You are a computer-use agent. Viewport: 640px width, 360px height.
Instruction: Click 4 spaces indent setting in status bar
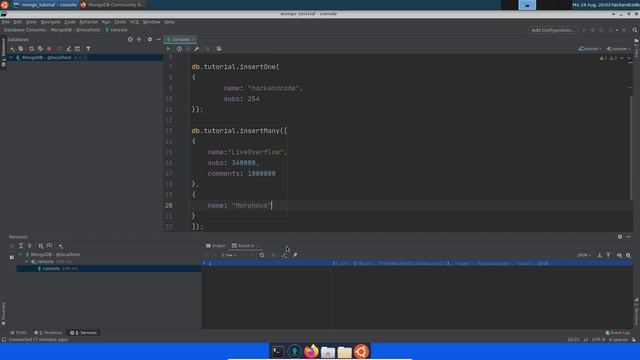pyautogui.click(x=618, y=340)
